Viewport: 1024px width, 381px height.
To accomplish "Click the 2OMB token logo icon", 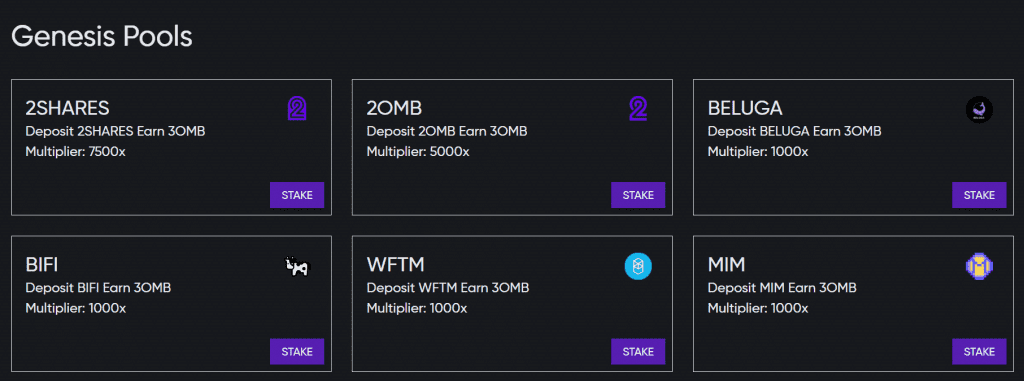I will (x=638, y=108).
